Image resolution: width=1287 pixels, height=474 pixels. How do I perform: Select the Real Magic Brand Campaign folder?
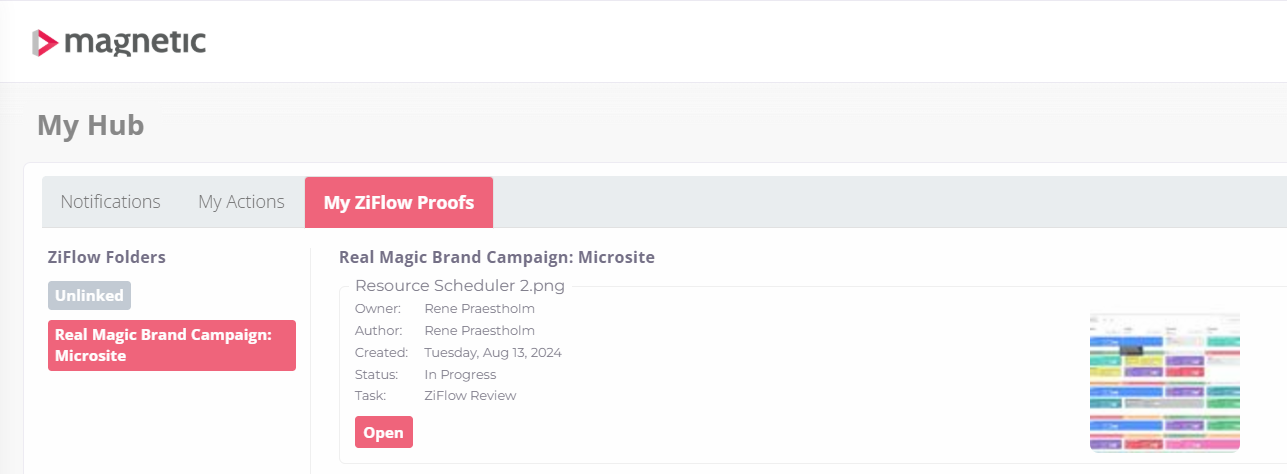171,345
